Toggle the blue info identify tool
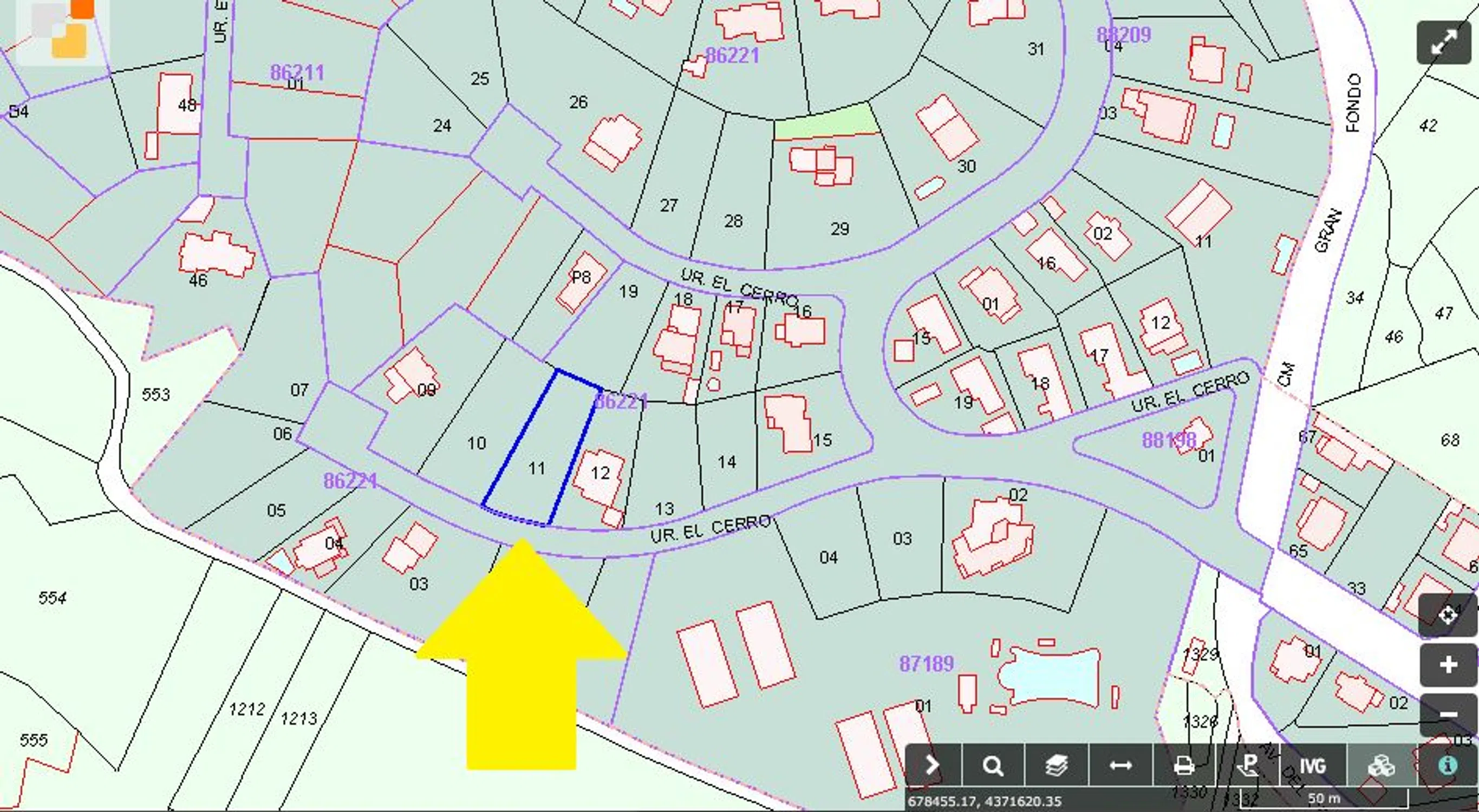 [x=1448, y=765]
